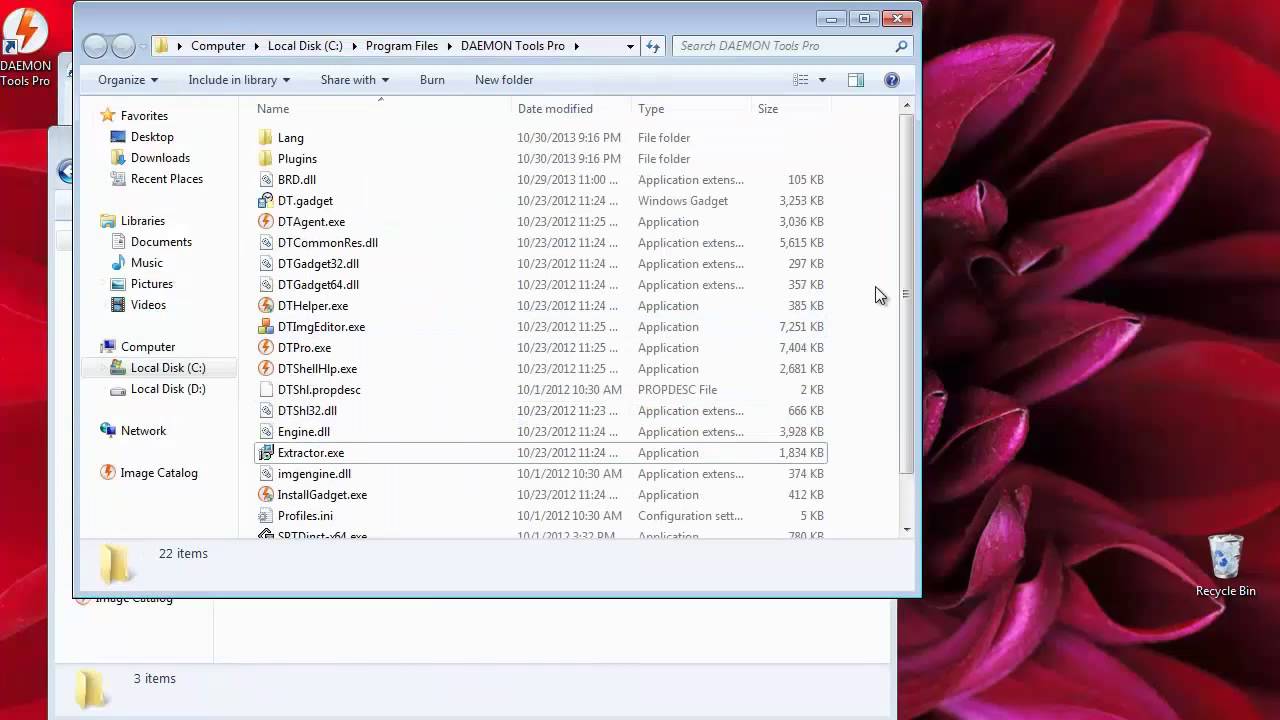Sort by the Date modified column header

(x=555, y=109)
